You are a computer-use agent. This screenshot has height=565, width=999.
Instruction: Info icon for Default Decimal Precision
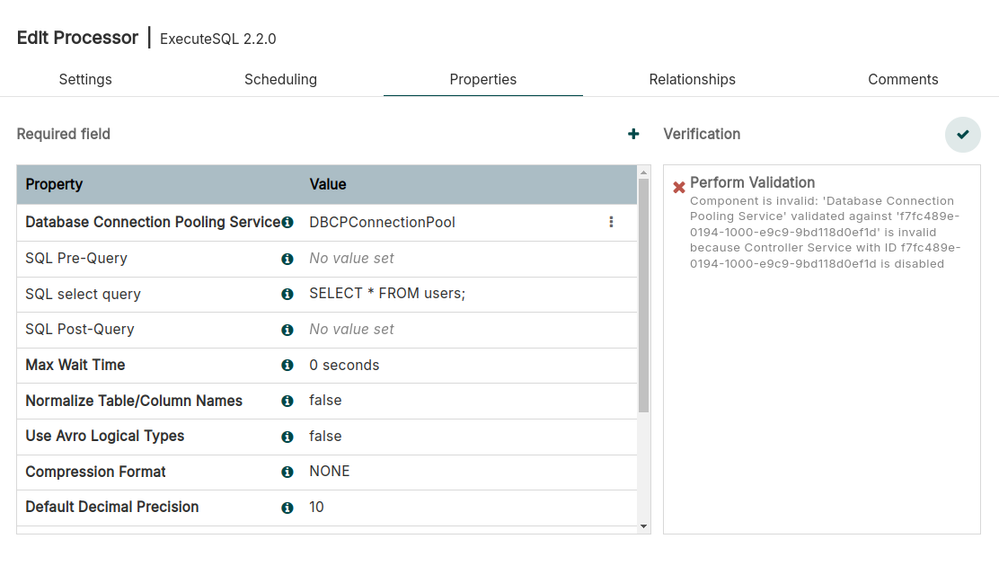point(287,508)
